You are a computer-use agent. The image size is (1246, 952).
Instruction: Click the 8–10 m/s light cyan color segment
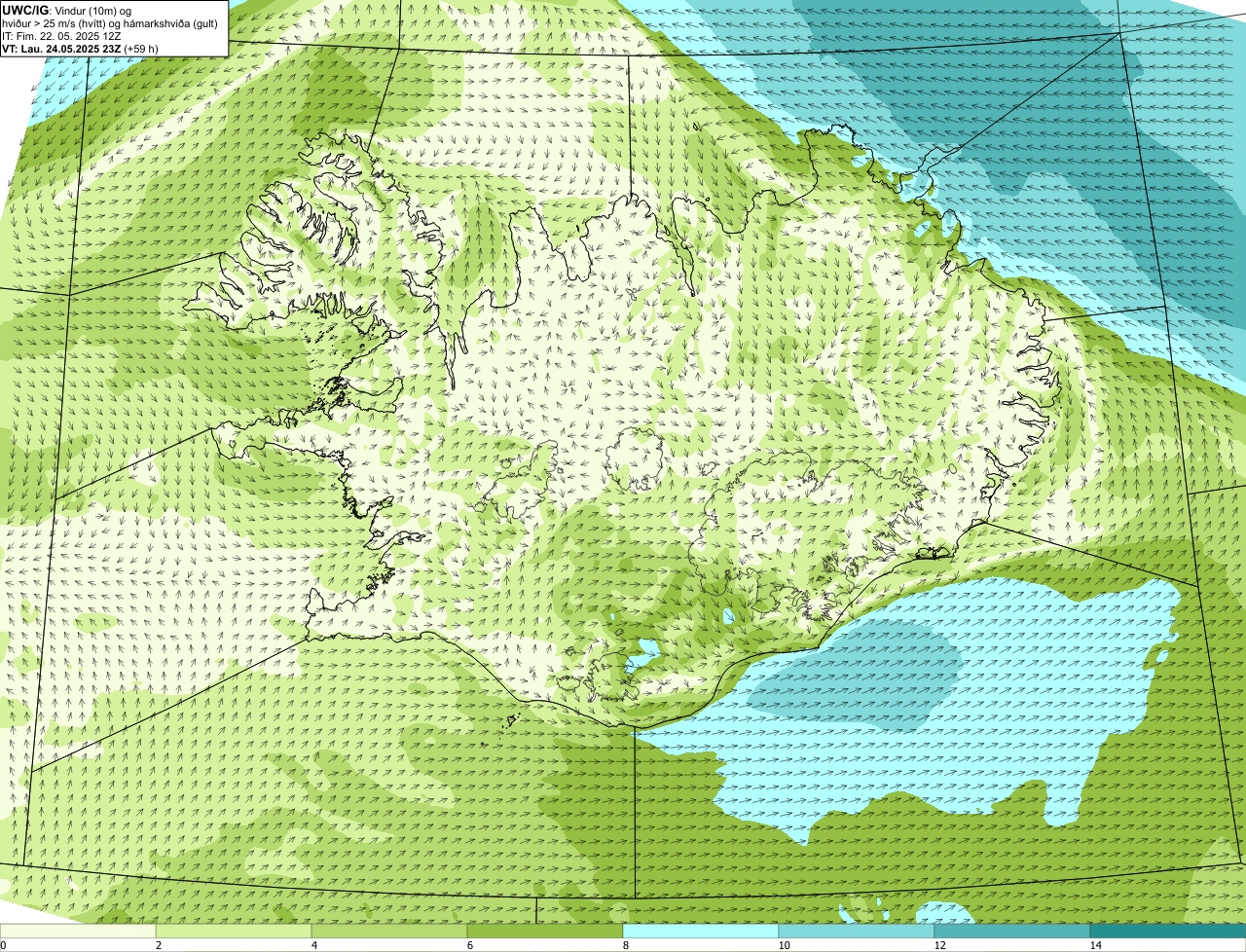(701, 931)
